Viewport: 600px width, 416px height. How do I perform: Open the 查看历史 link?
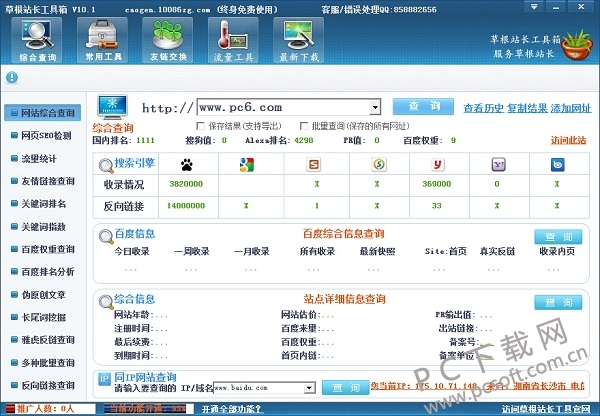point(484,108)
